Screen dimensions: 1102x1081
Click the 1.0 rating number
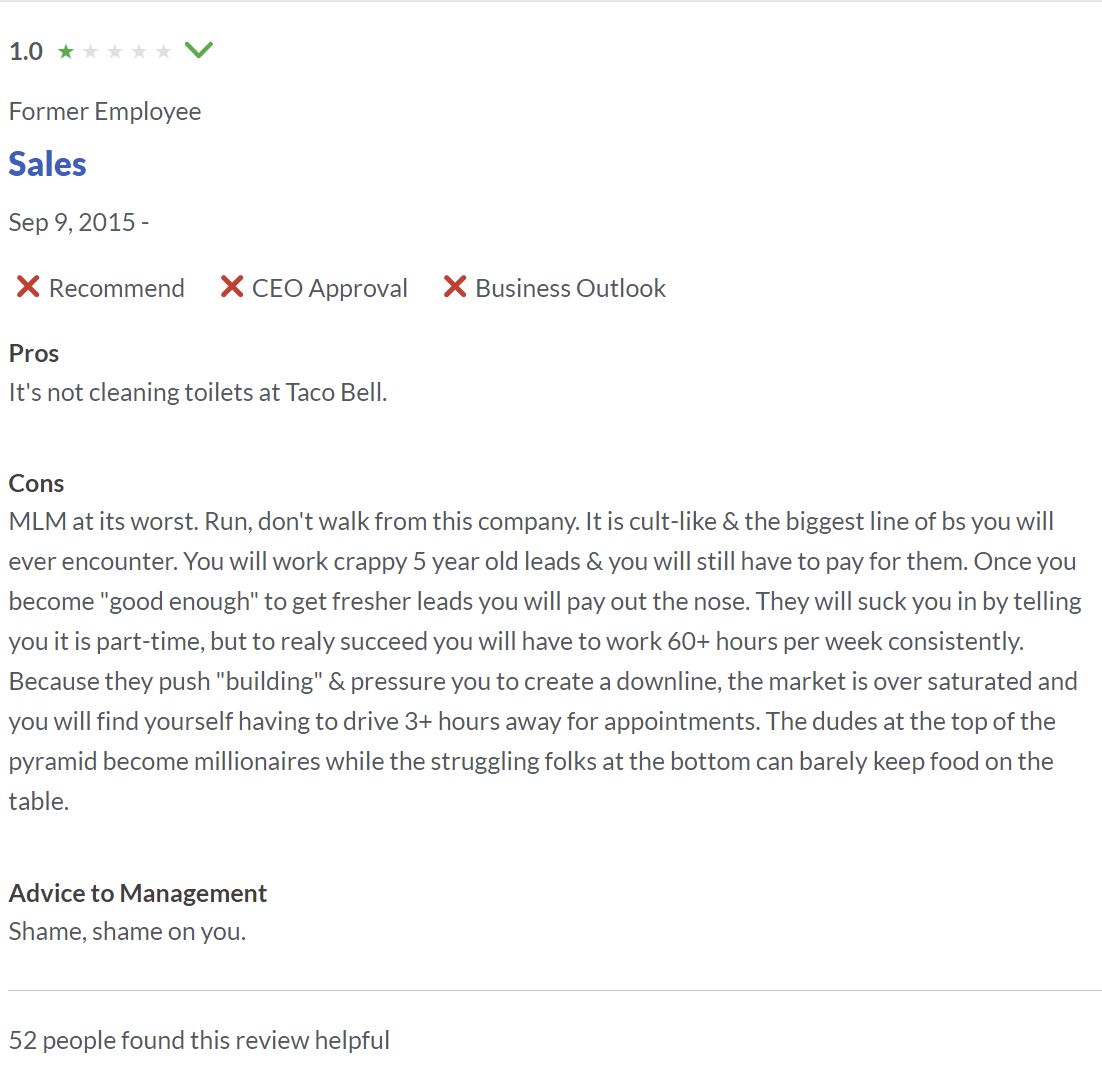pos(26,51)
